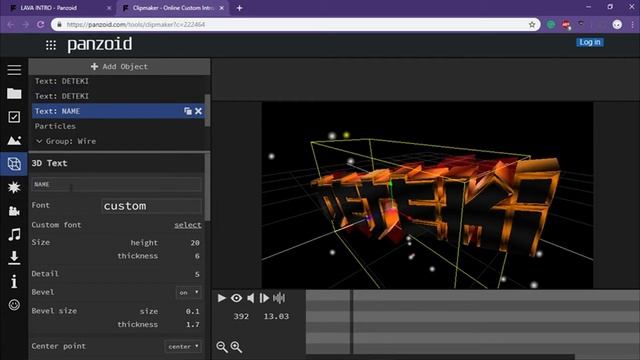Image resolution: width=640 pixels, height=360 pixels.
Task: Open the Font custom dropdown
Action: coord(151,206)
